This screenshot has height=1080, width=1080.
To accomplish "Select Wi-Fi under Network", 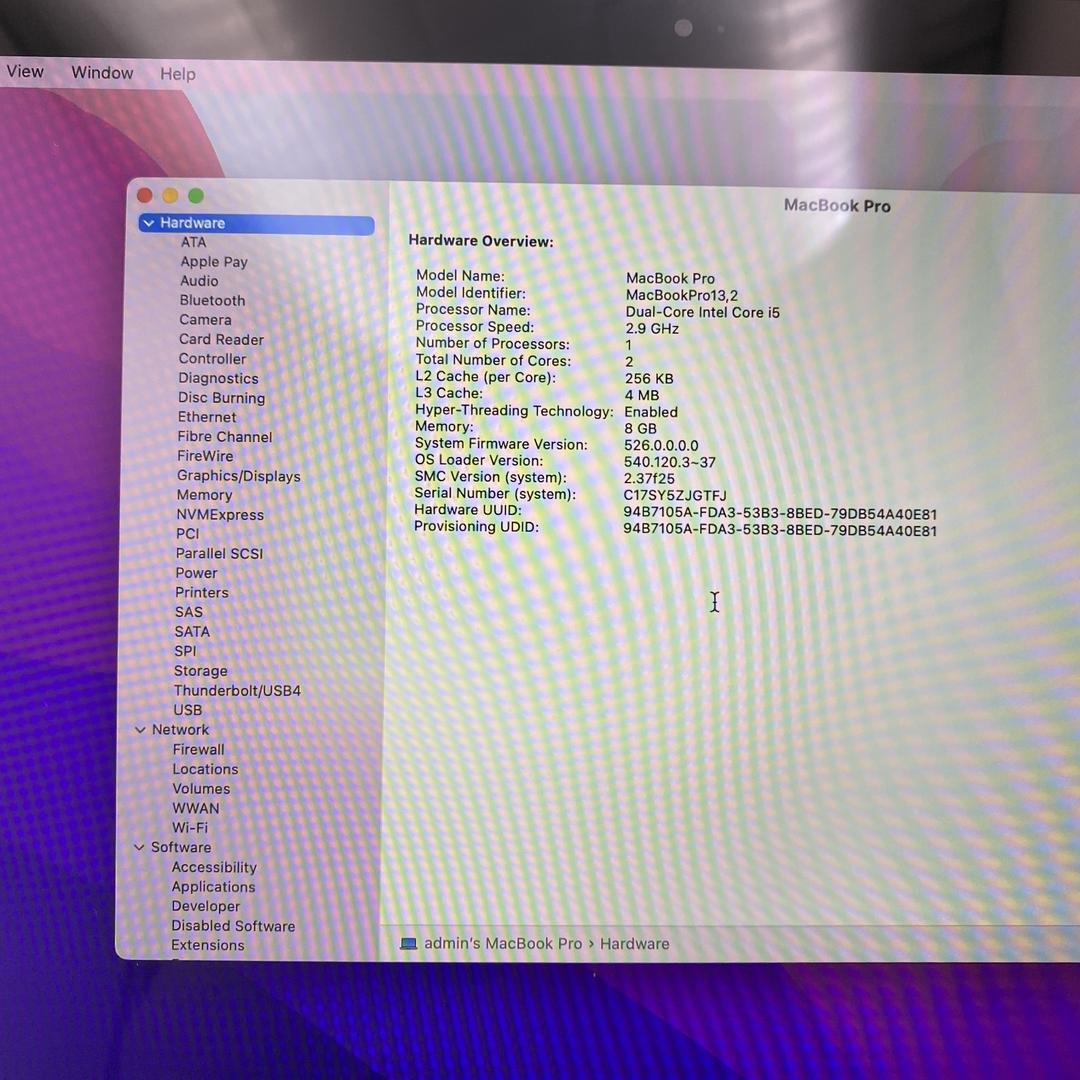I will 189,828.
